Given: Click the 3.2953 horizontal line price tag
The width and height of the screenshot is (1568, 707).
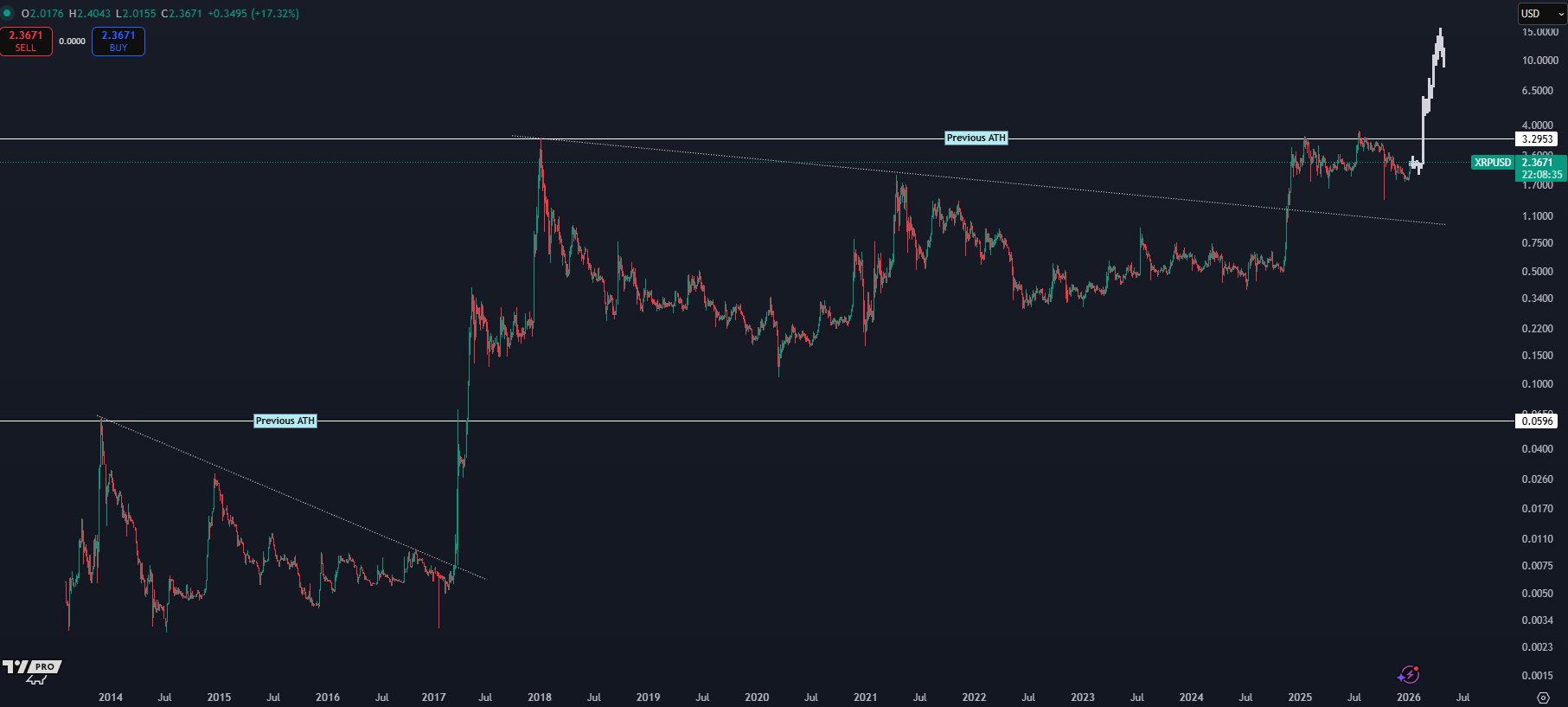Looking at the screenshot, I should (1537, 139).
